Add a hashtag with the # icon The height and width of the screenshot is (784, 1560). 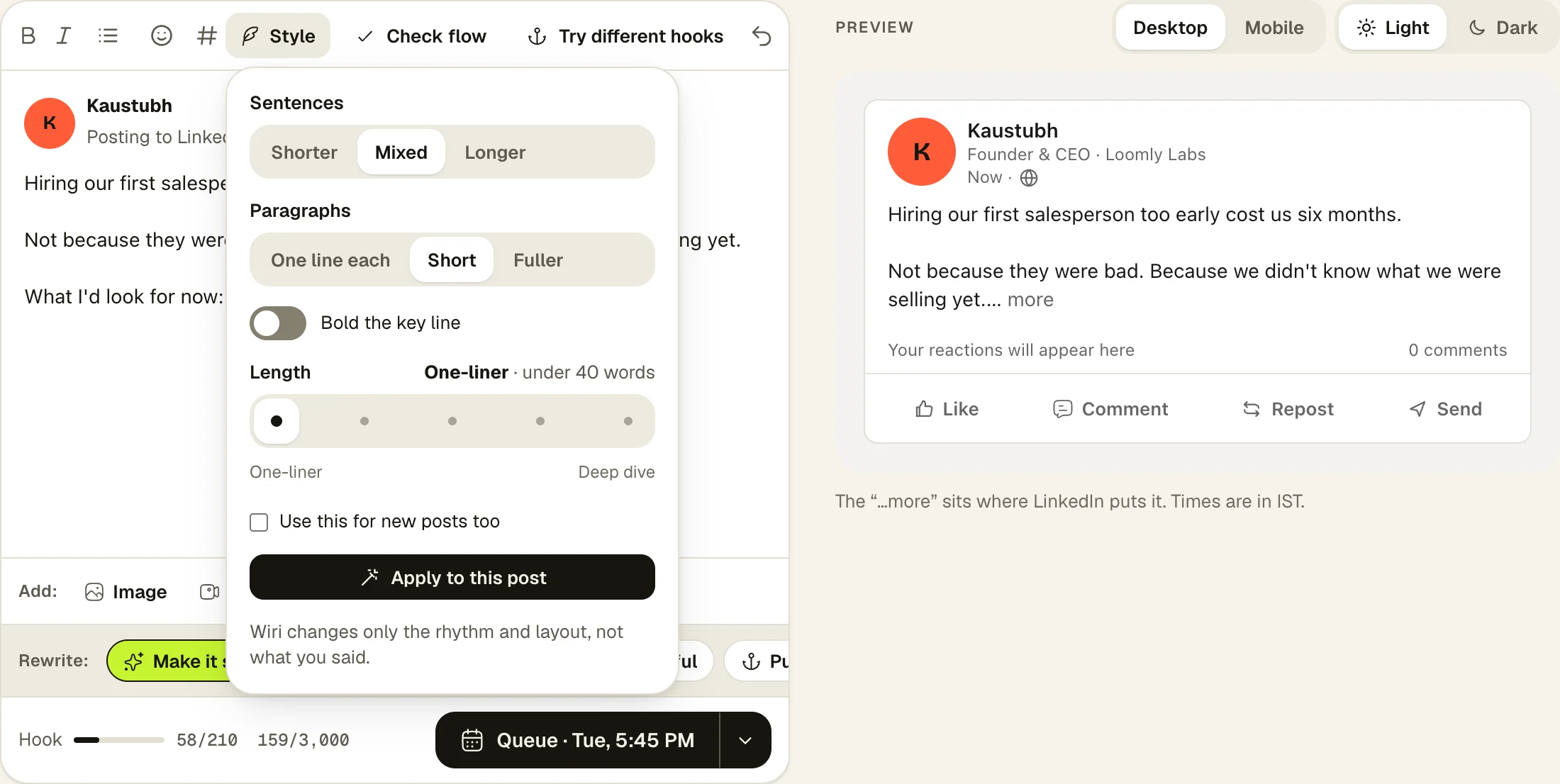(x=206, y=35)
